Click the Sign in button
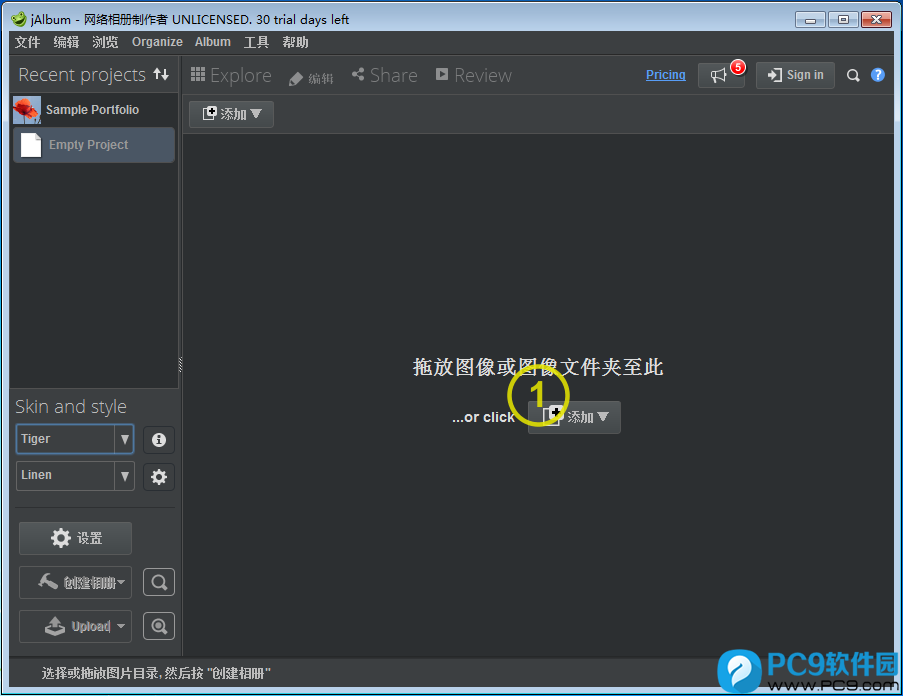 click(795, 75)
